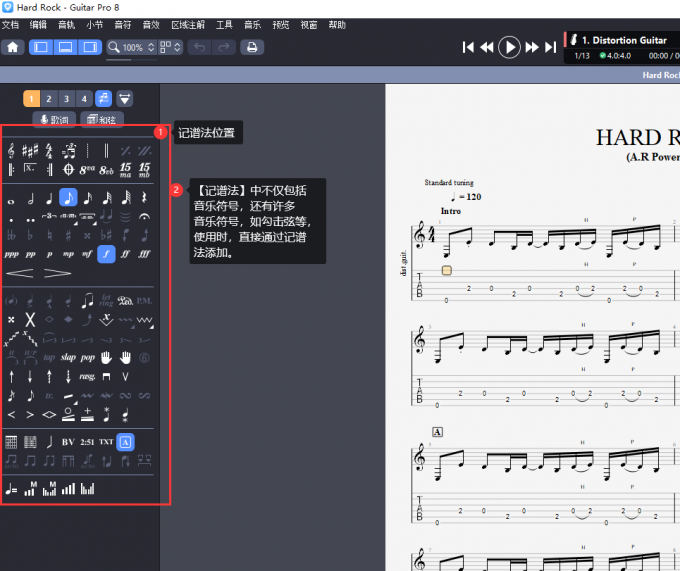Open the 工具 (Tools) menu

pos(224,25)
